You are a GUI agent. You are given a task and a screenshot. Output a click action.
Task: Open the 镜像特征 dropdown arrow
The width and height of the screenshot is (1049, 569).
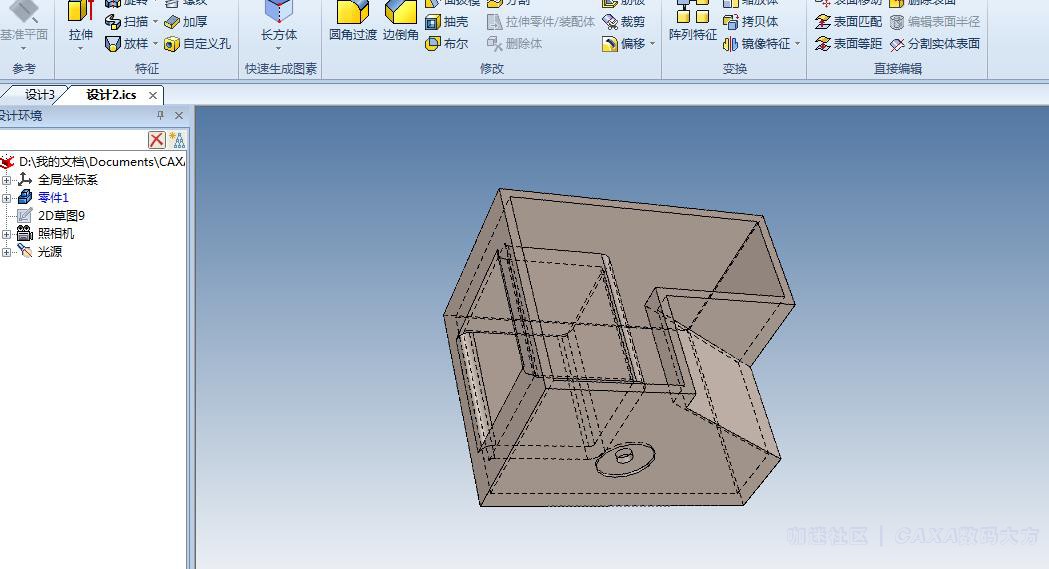click(x=797, y=44)
